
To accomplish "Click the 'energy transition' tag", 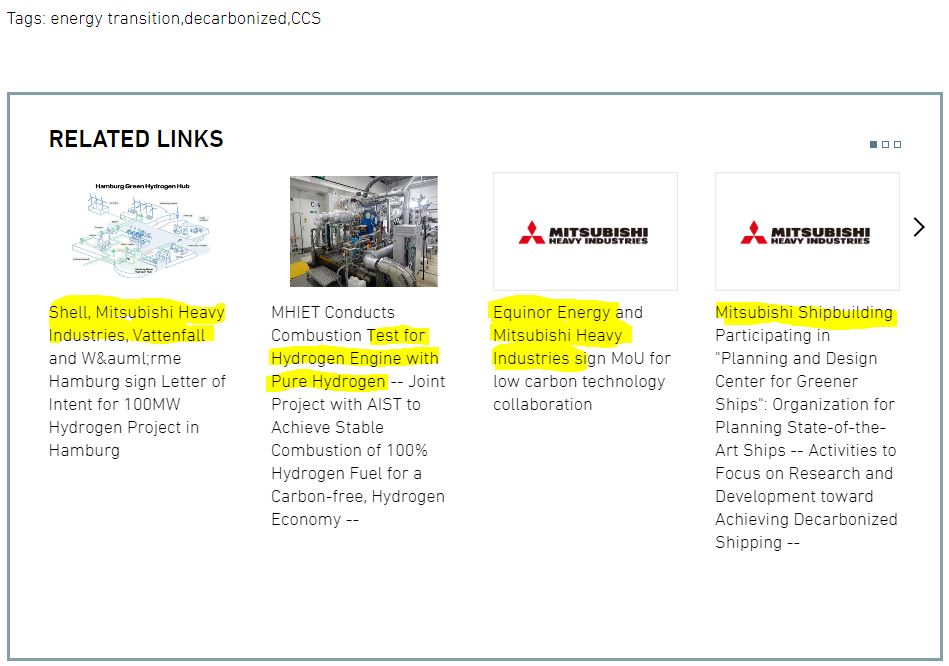I will click(x=115, y=18).
